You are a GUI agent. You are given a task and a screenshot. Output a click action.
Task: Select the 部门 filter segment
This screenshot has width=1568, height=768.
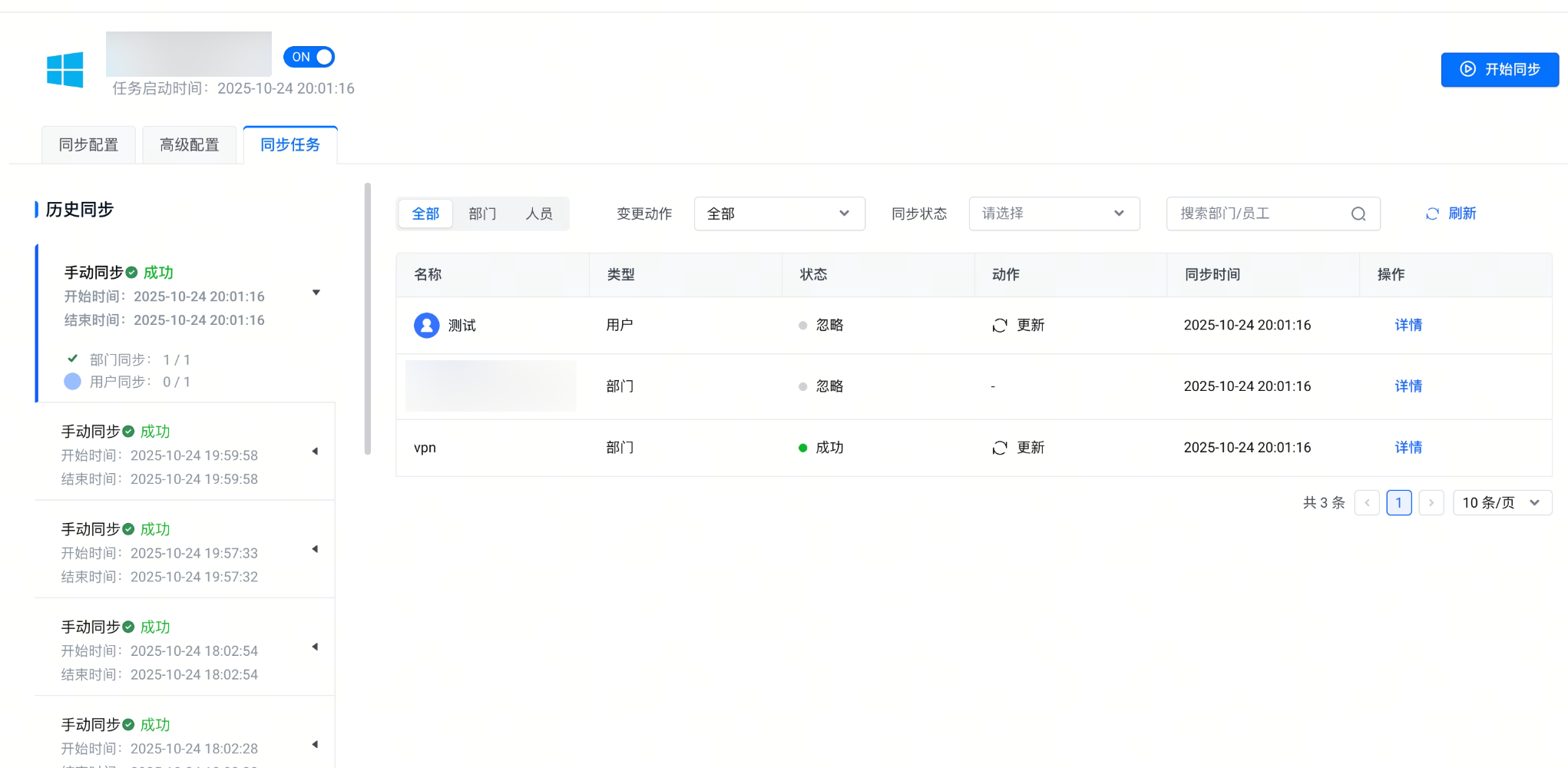pyautogui.click(x=482, y=214)
